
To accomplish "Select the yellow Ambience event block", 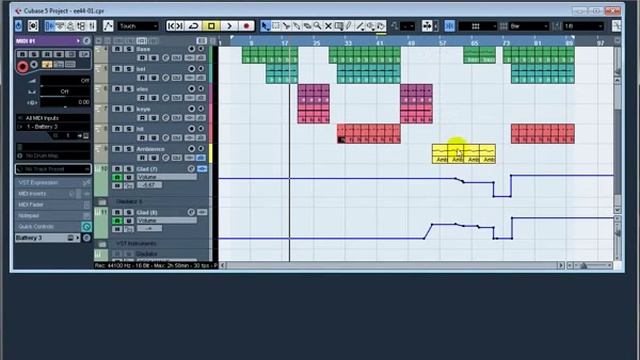I will (x=464, y=154).
